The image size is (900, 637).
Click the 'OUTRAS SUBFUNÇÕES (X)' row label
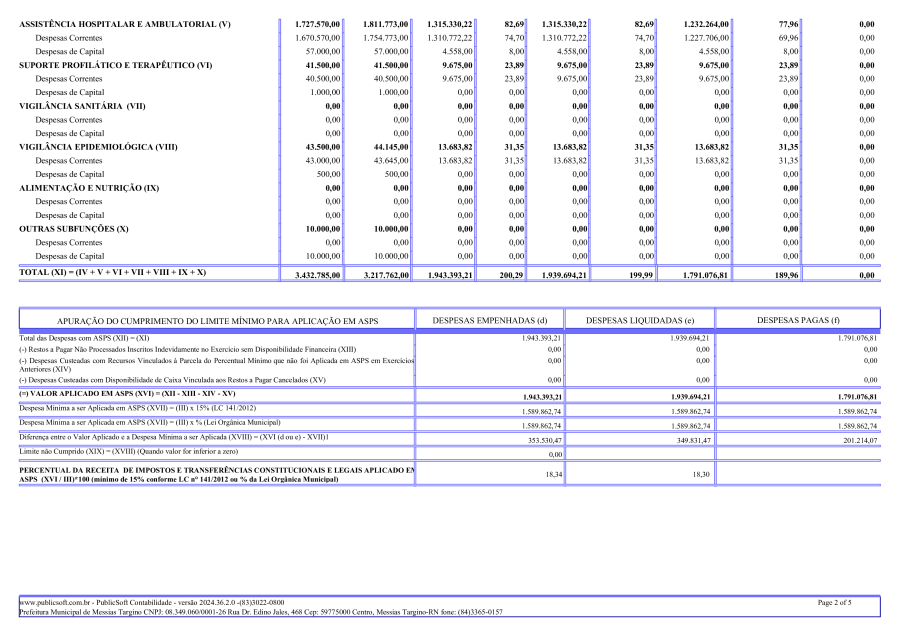click(x=74, y=229)
